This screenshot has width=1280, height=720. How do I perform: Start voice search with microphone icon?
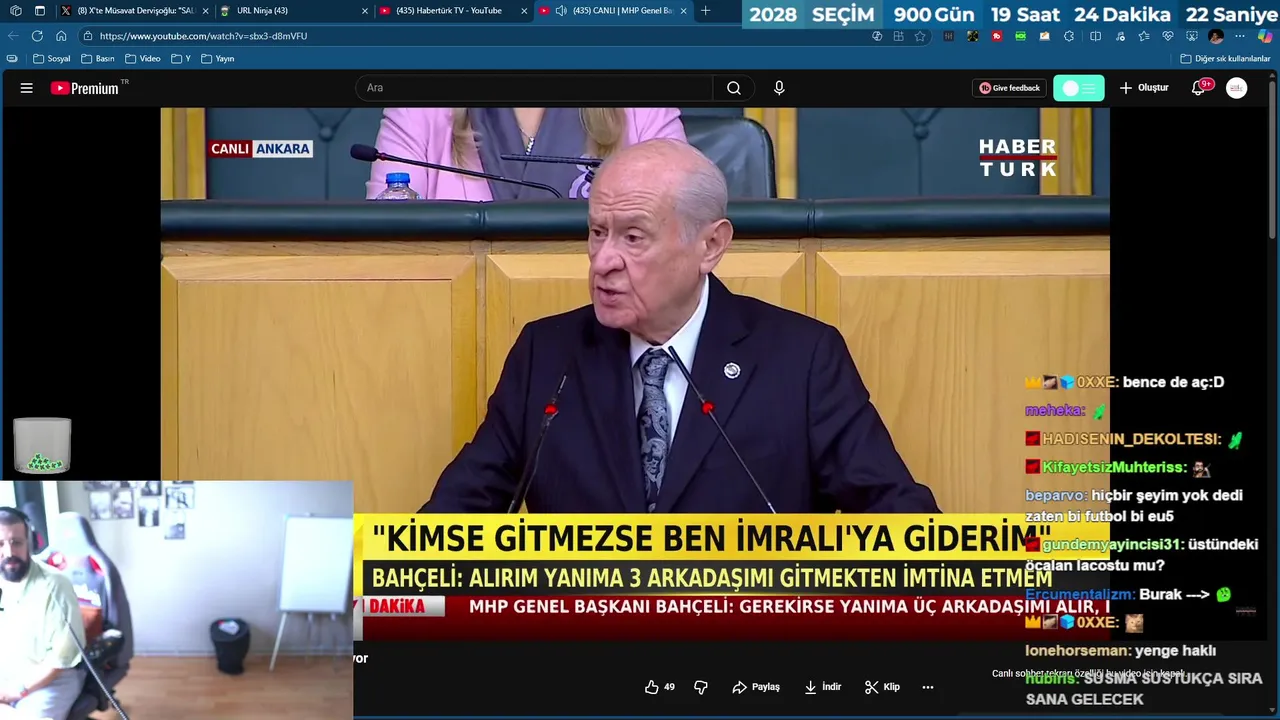pos(779,88)
